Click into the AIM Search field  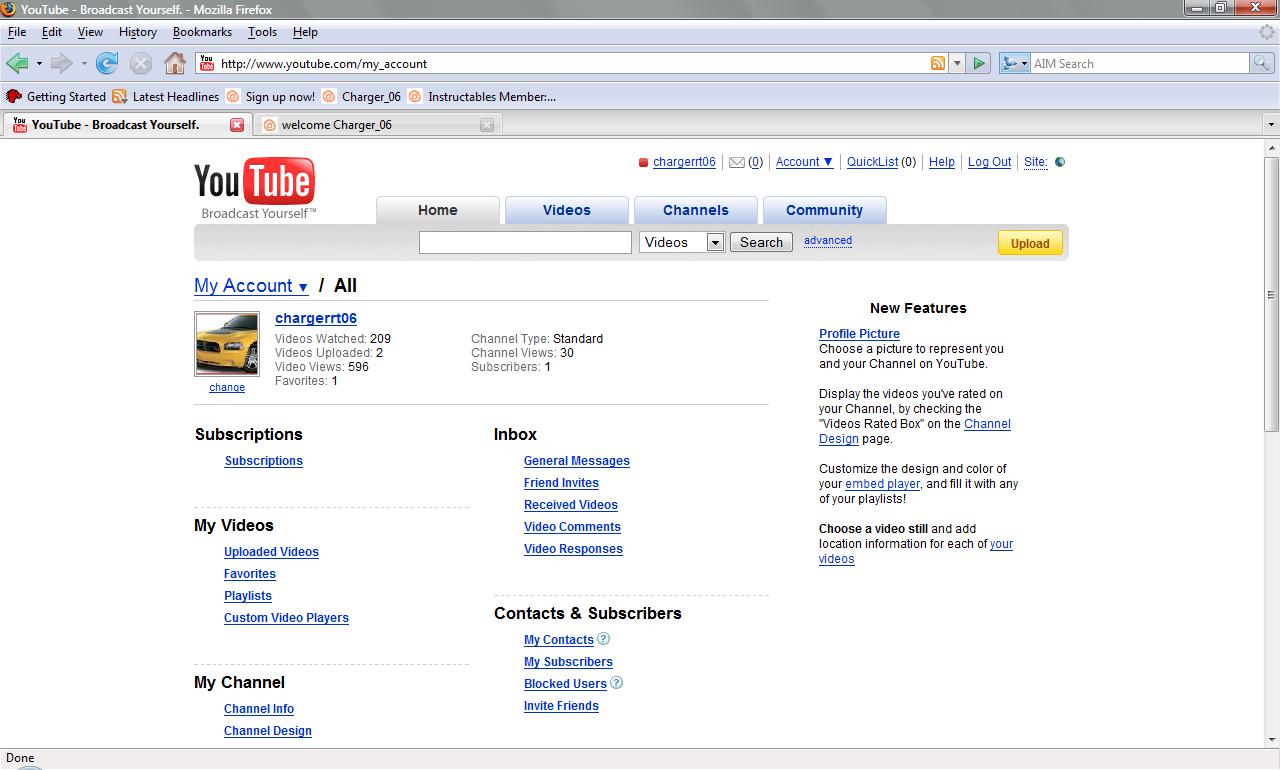point(1140,63)
